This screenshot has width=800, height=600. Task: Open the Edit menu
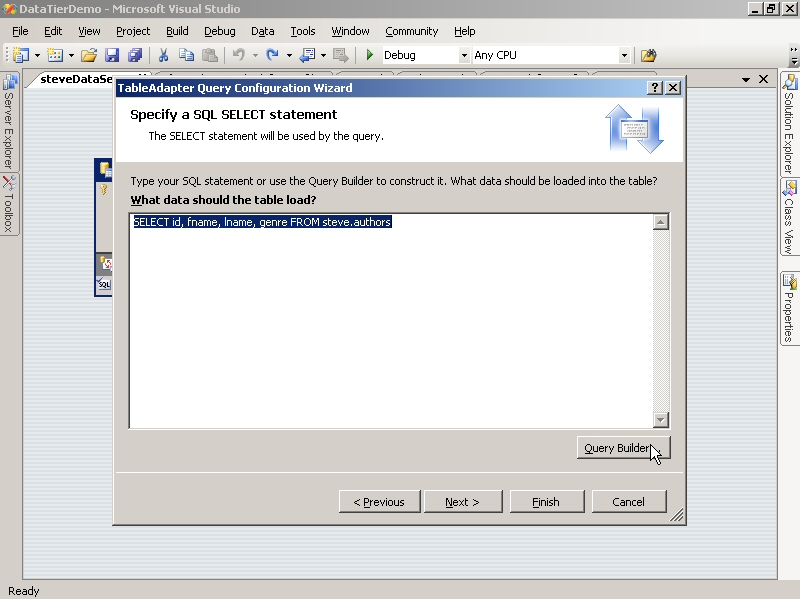53,31
